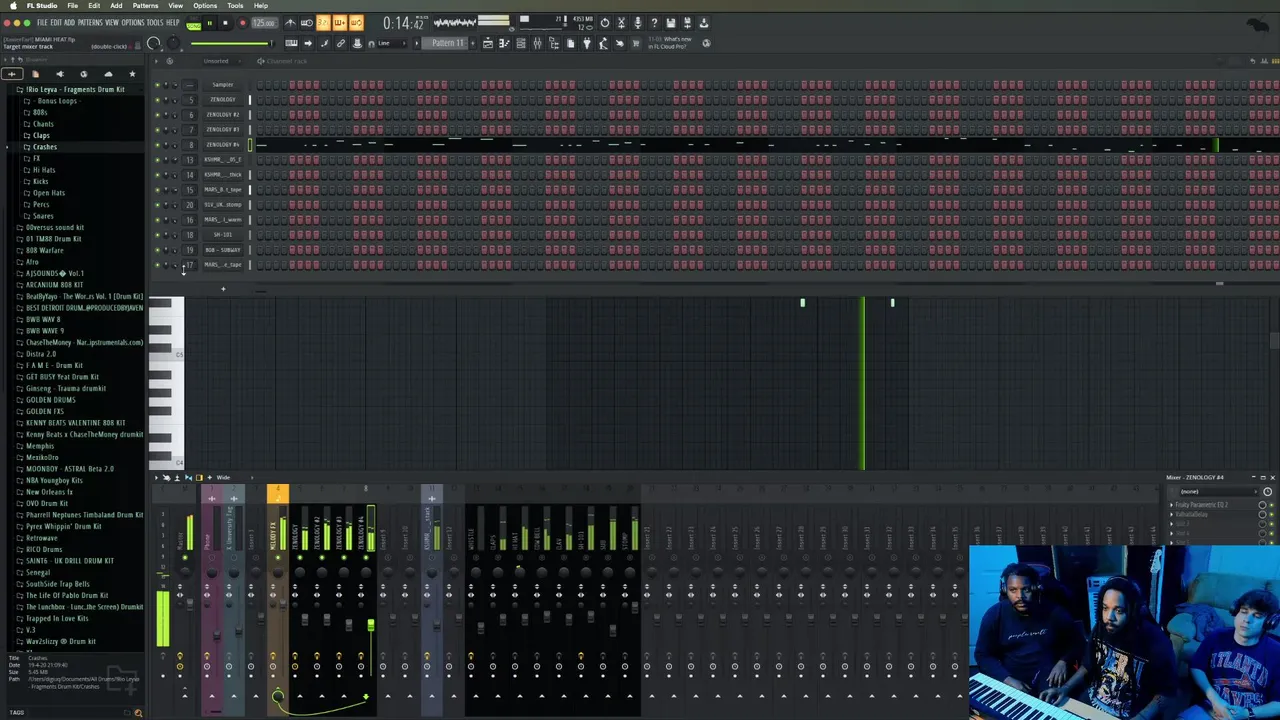The height and width of the screenshot is (720, 1280).
Task: Mute the SH-101 channel LED
Action: 156,235
